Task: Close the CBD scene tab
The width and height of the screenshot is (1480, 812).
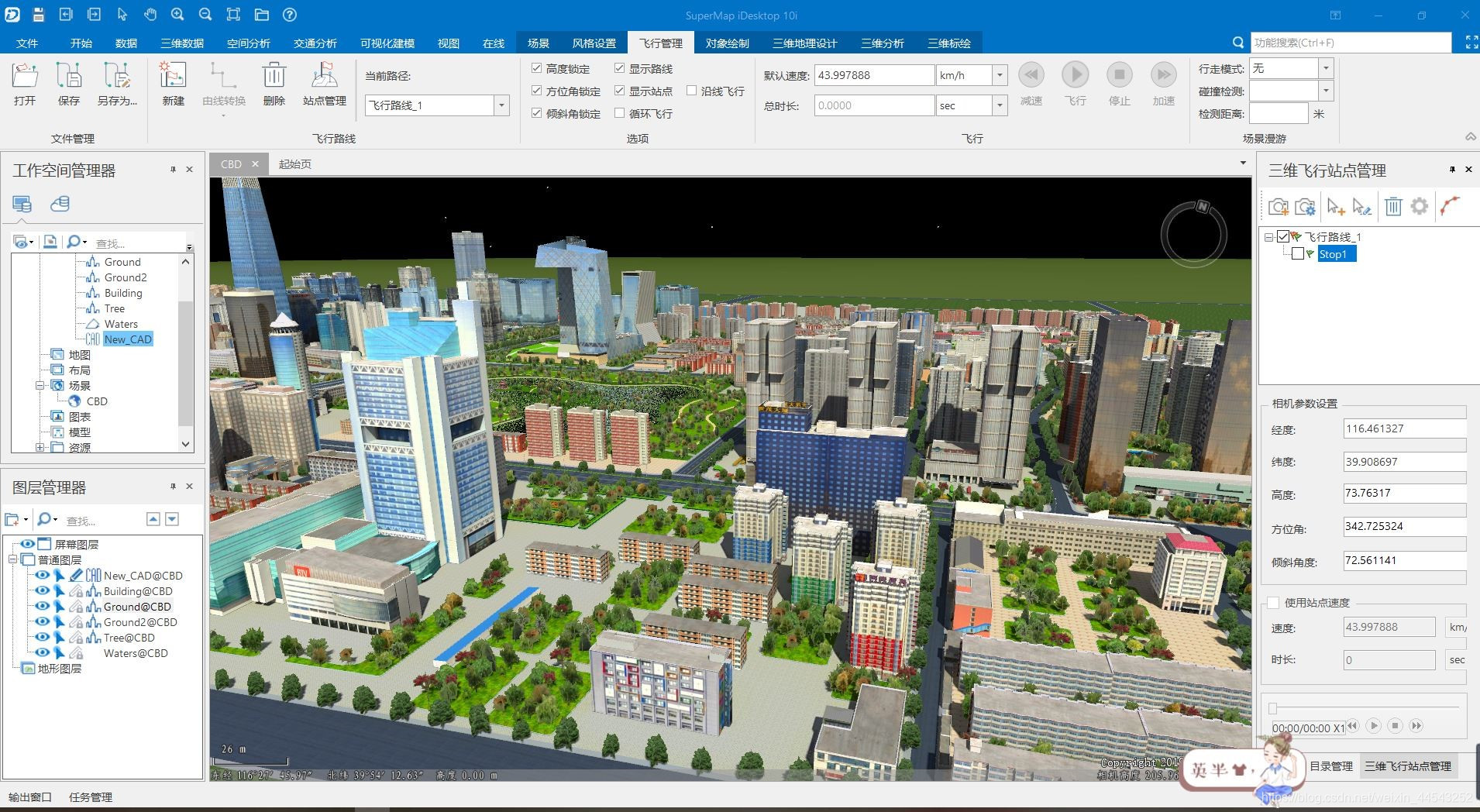Action: [x=254, y=164]
